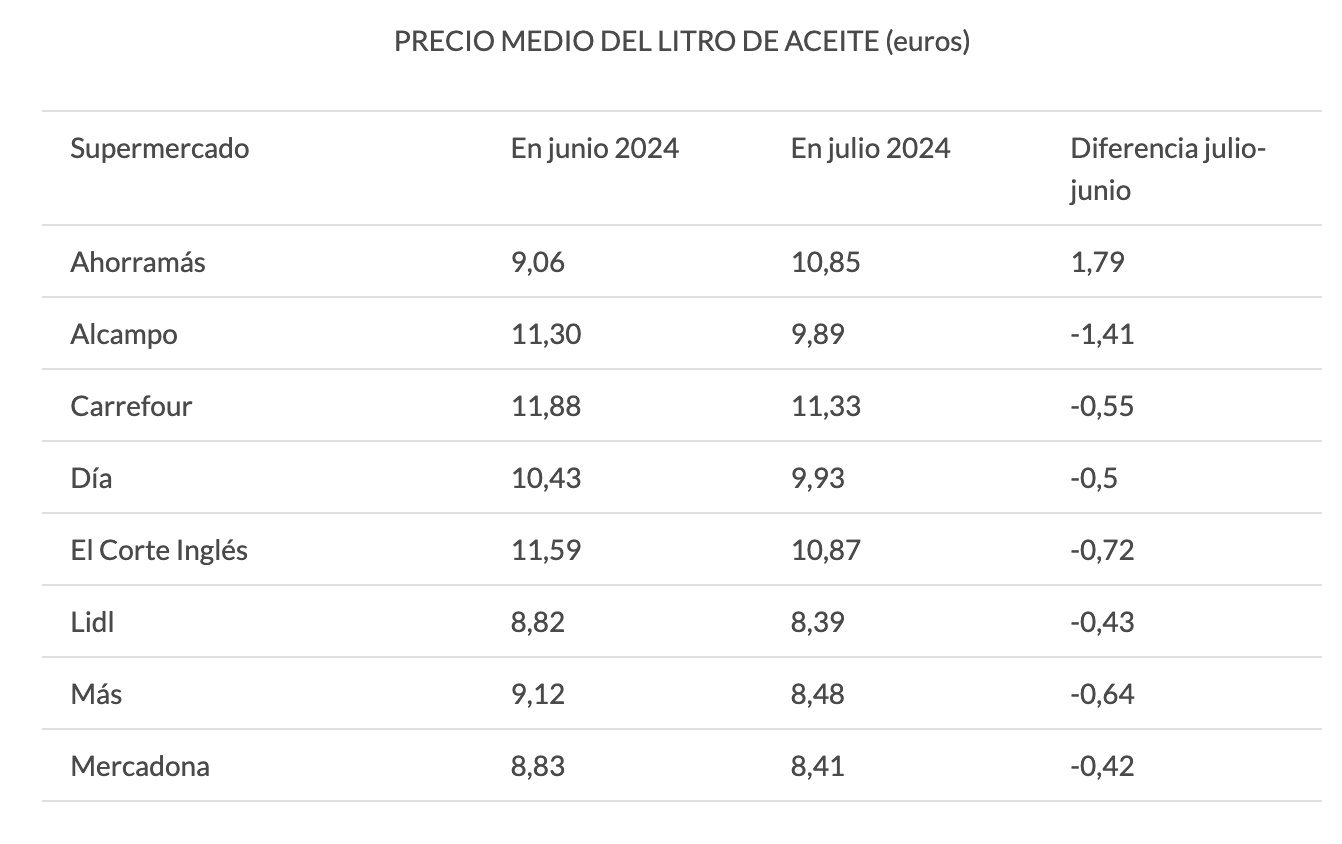Viewport: 1342px width, 844px height.
Task: Select Ahorramás July price 10,85
Action: (x=825, y=262)
